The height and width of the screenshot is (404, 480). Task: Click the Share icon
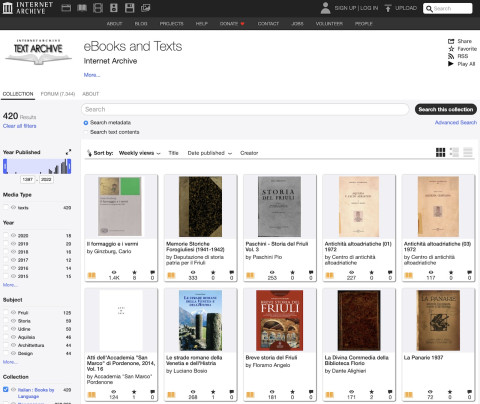coord(451,41)
